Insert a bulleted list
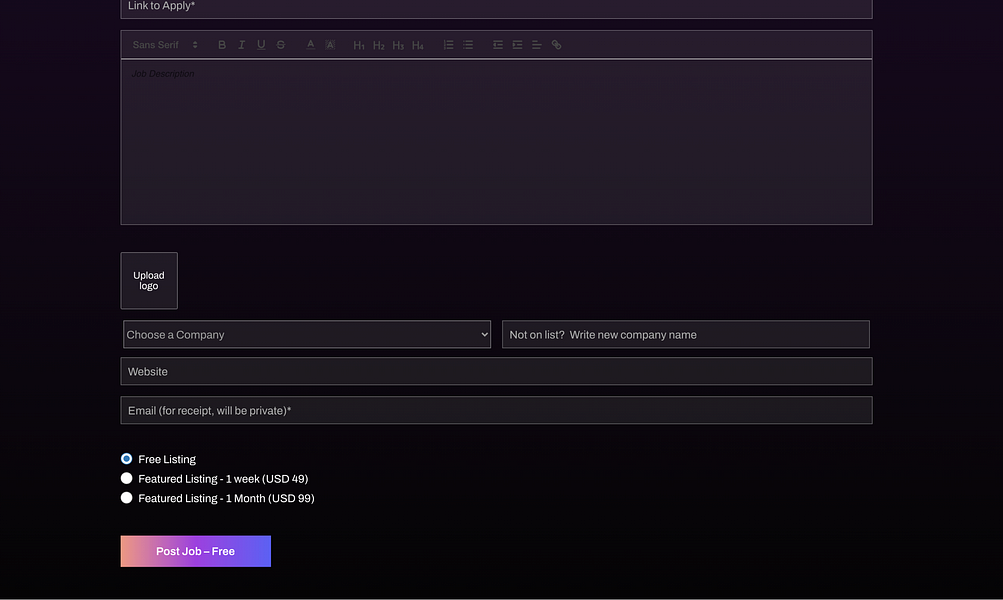The width and height of the screenshot is (1003, 600). (x=468, y=45)
